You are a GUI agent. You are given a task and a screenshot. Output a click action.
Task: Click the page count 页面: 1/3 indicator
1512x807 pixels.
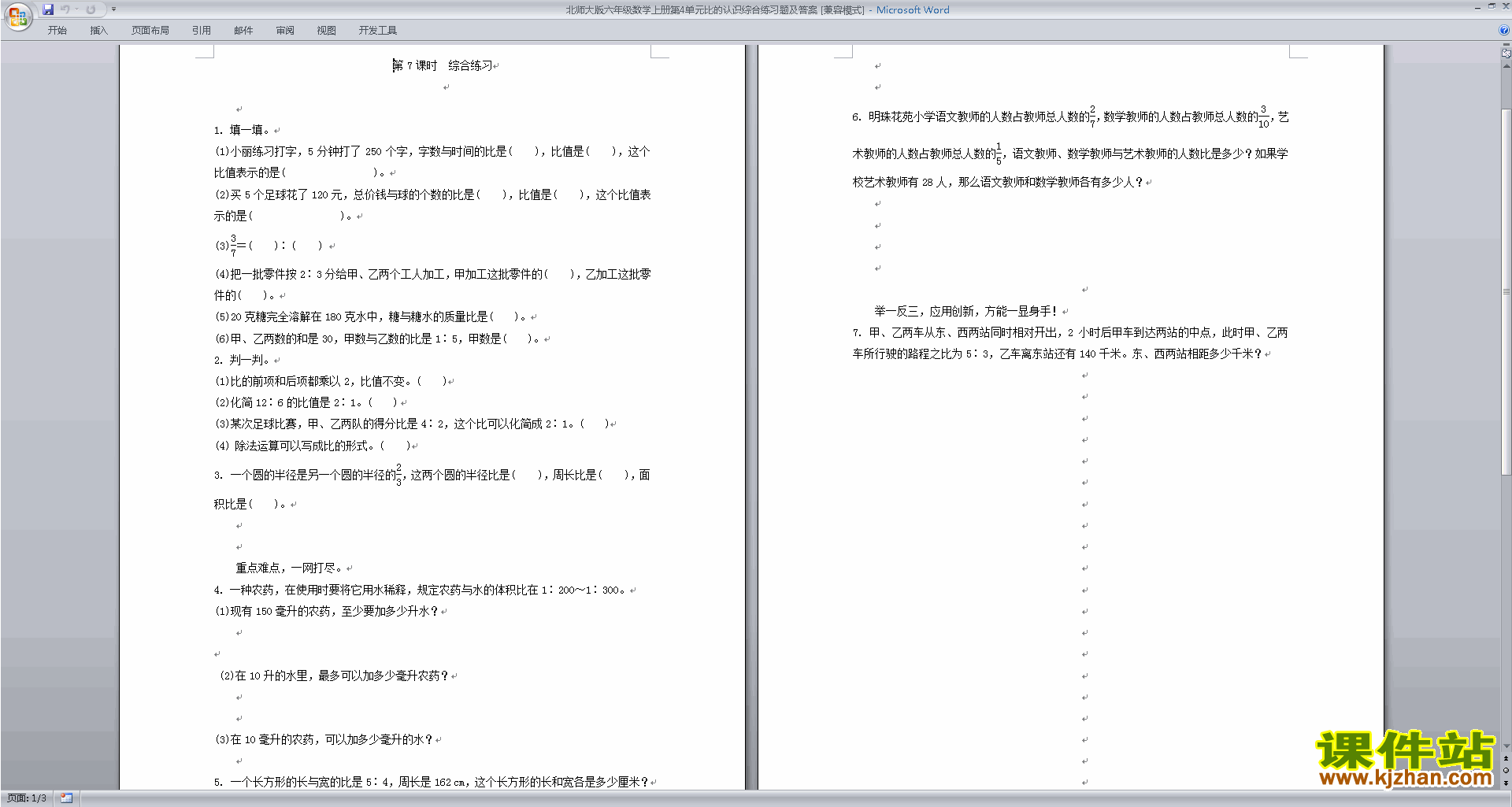point(27,798)
